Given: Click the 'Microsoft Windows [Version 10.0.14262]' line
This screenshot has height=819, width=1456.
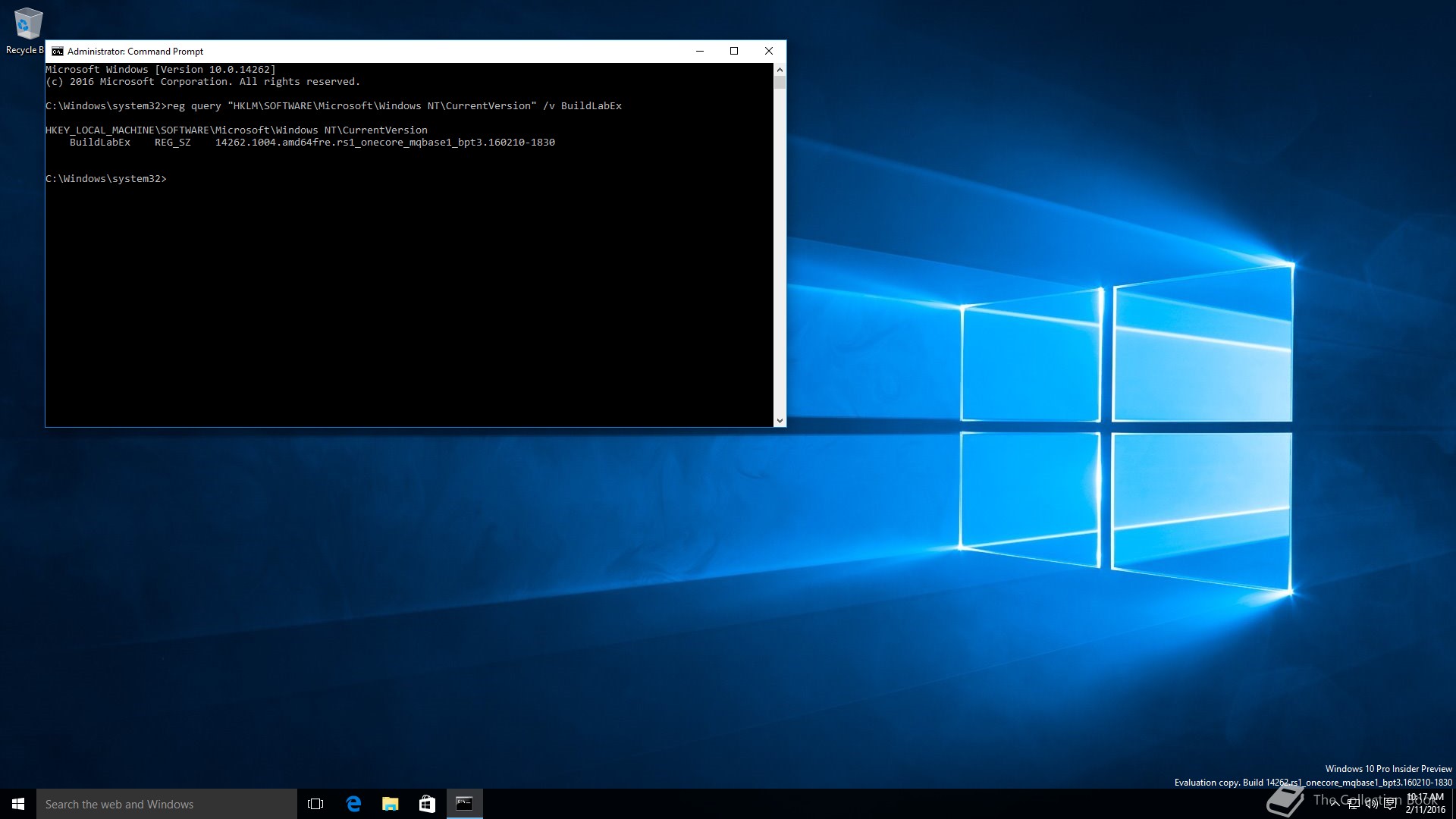Looking at the screenshot, I should coord(161,70).
